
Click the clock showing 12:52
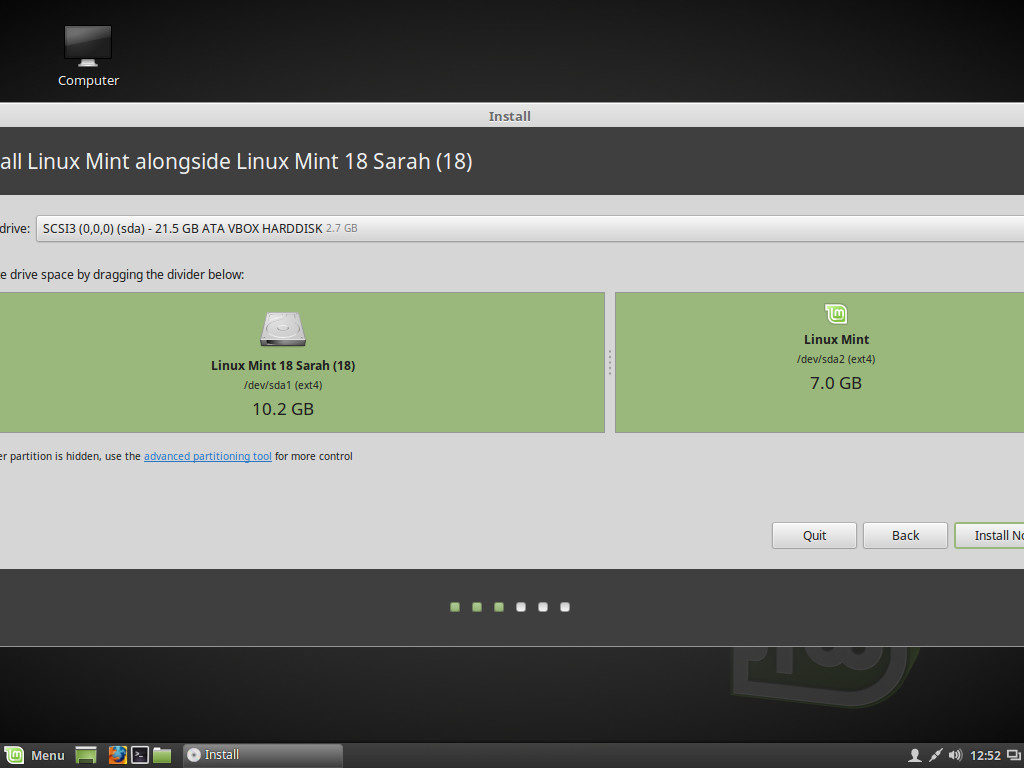click(985, 755)
